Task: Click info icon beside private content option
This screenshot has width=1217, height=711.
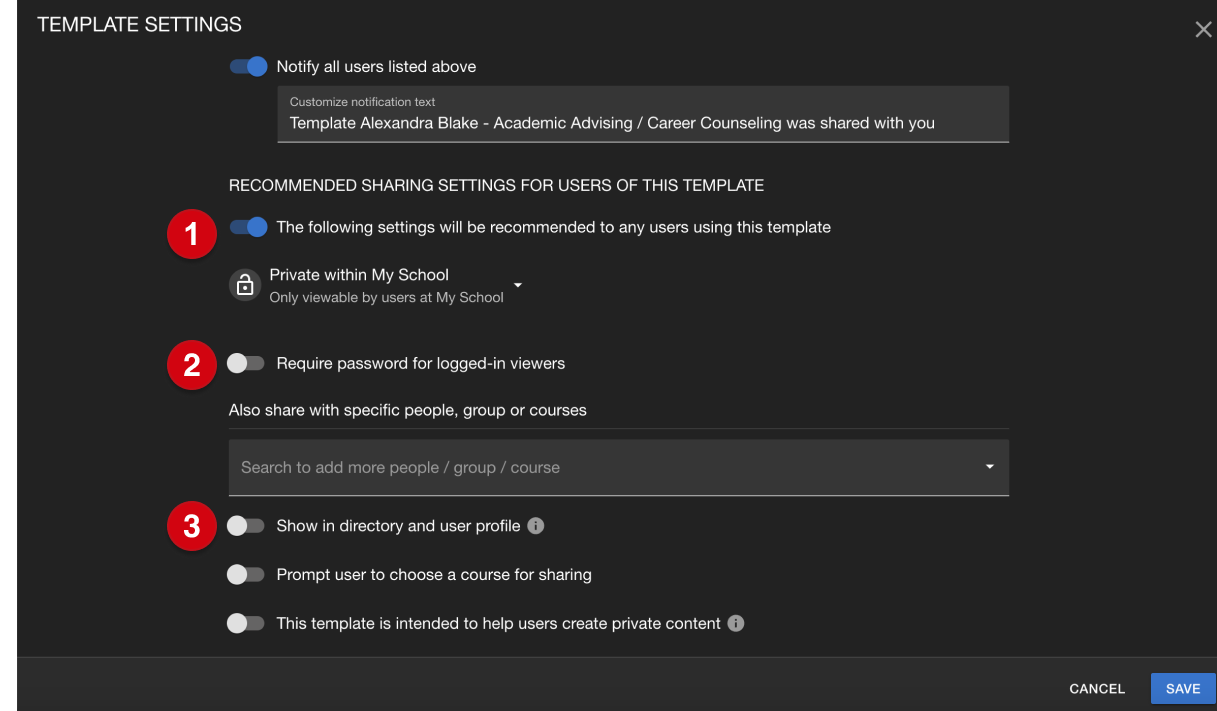Action: click(x=736, y=623)
